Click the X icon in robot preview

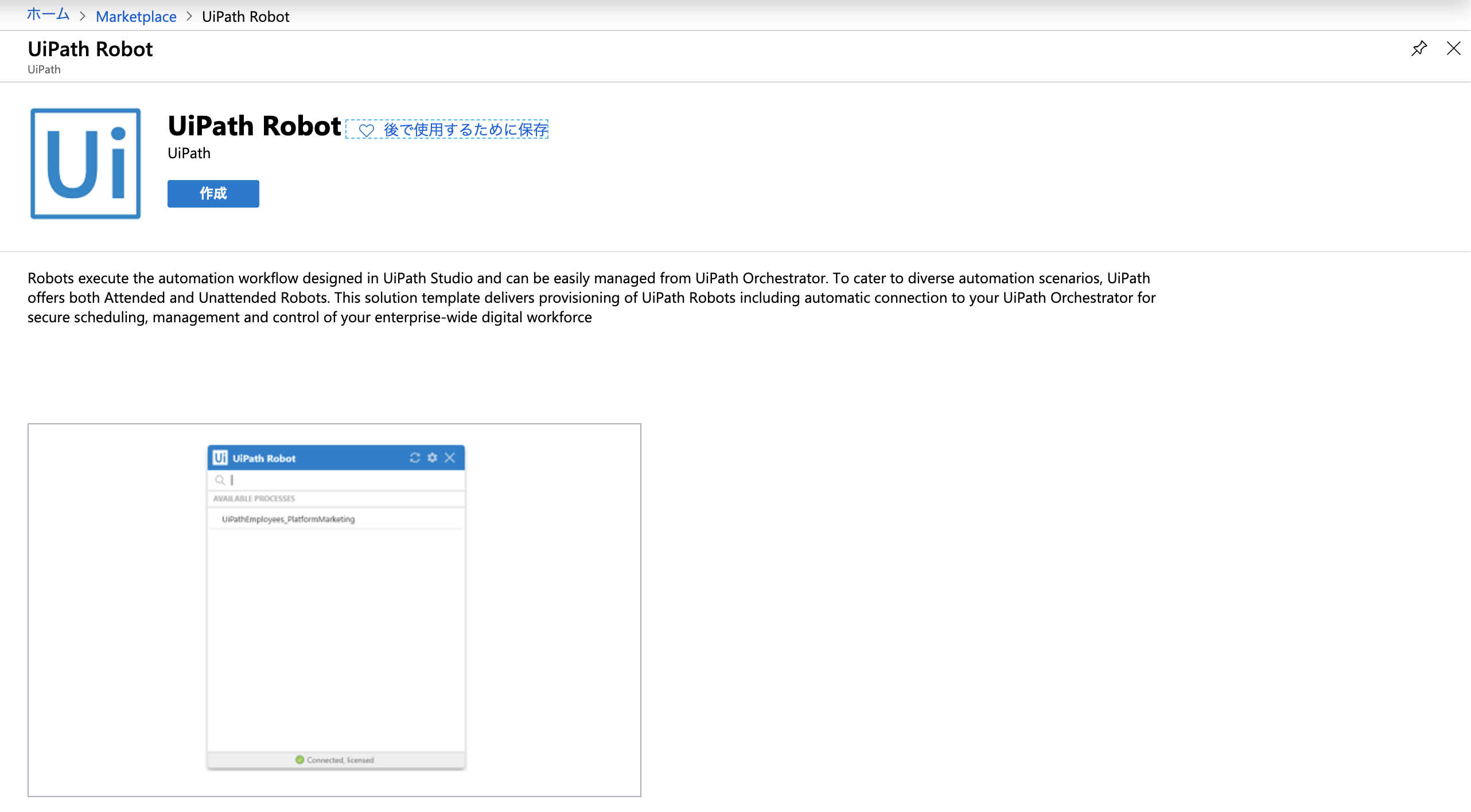(450, 458)
